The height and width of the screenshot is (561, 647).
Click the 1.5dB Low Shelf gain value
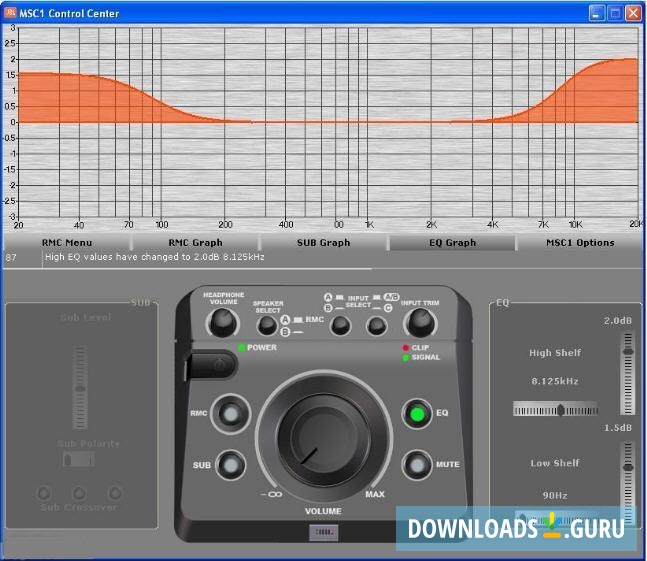618,428
